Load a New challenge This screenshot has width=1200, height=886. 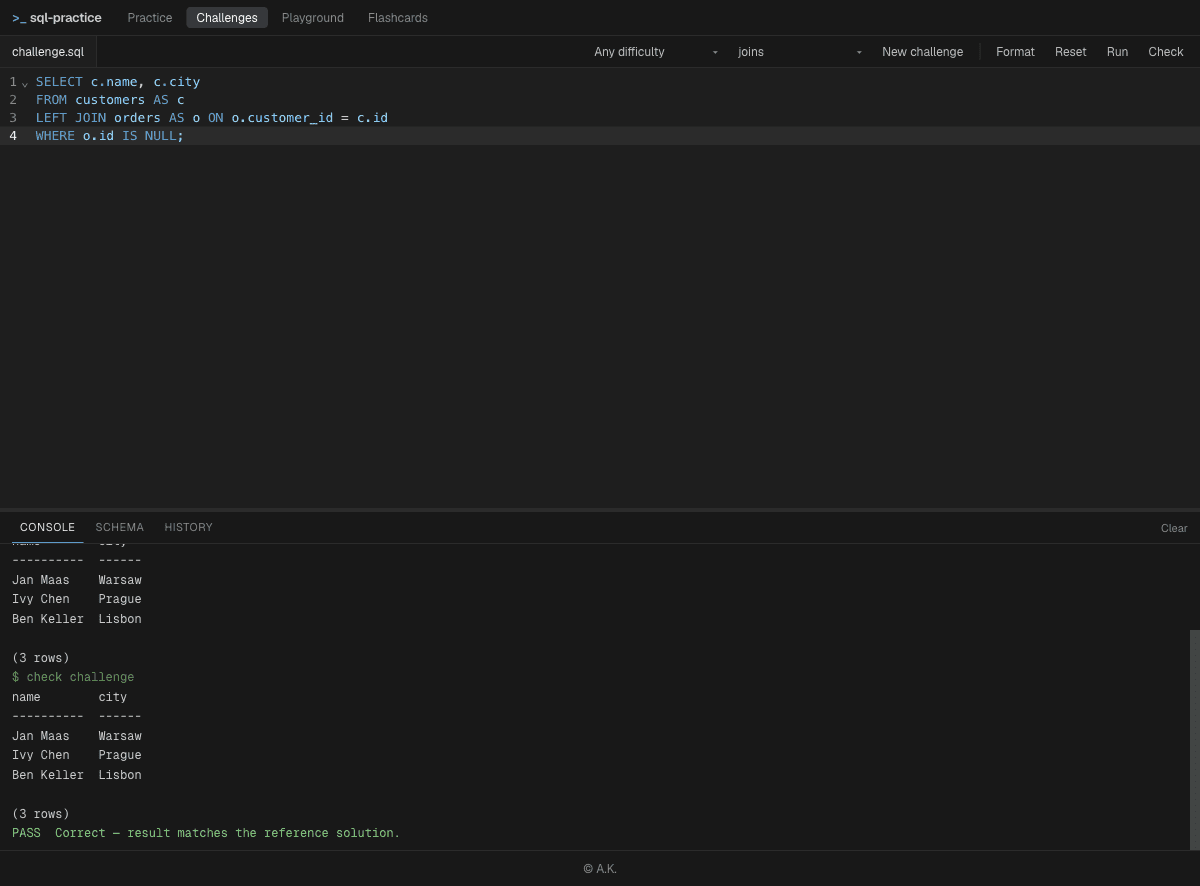922,52
